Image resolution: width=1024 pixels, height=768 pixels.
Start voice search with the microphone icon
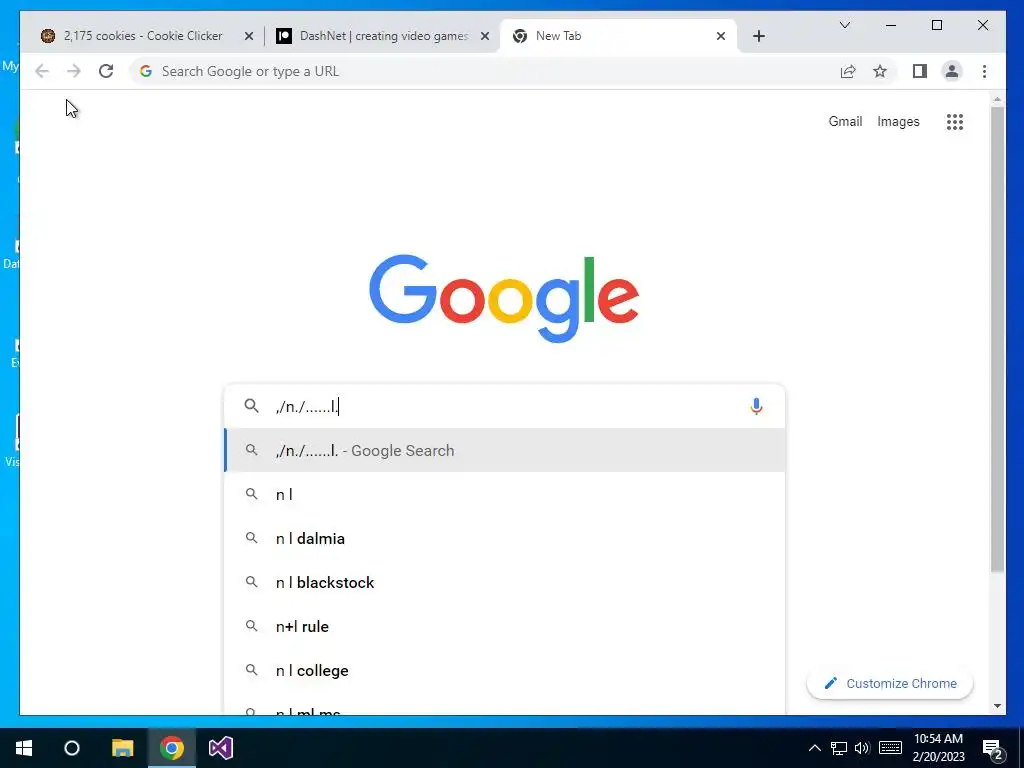click(x=756, y=406)
